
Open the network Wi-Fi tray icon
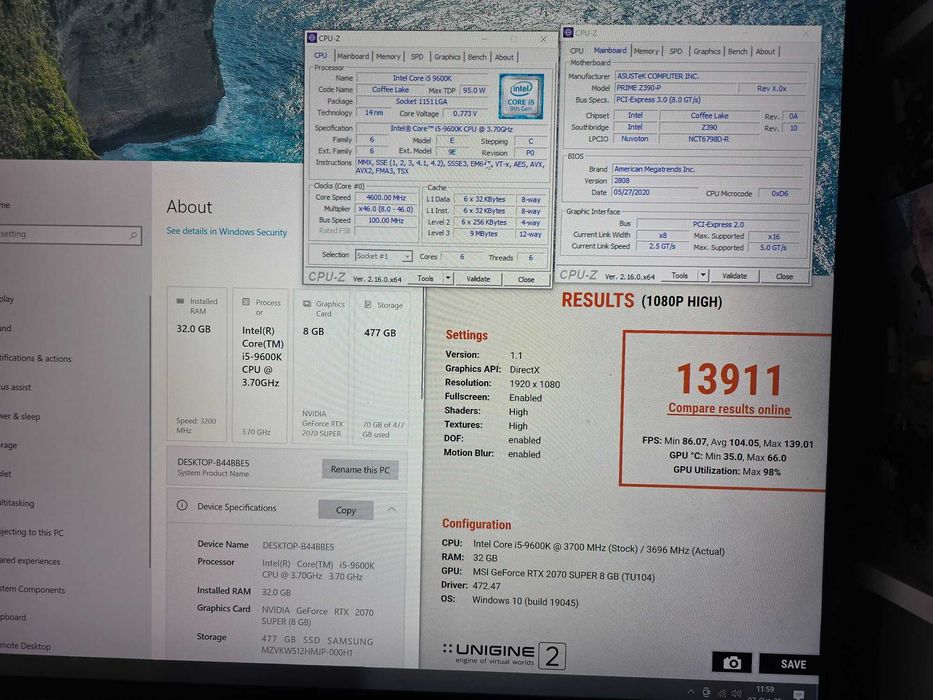tap(722, 693)
